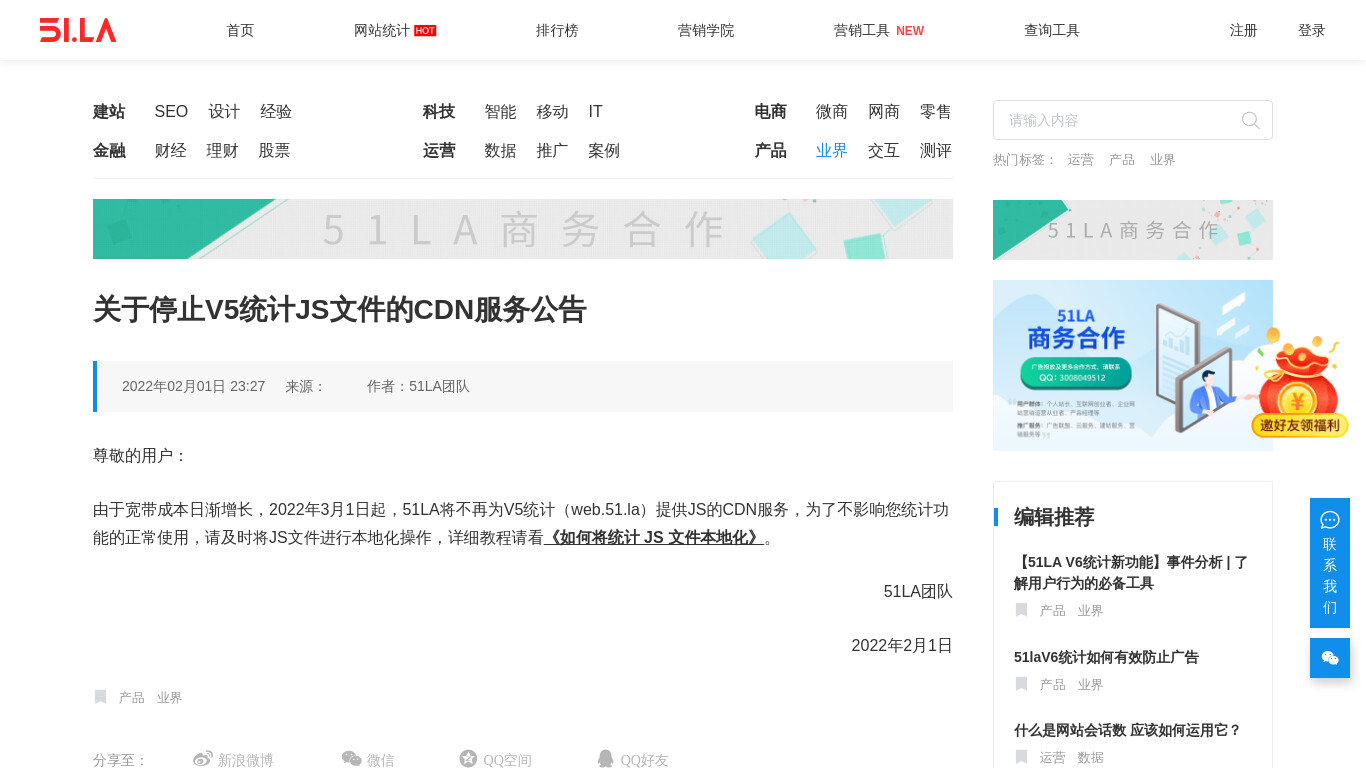Click the floating WeChat button on right
This screenshot has width=1366, height=768.
(1330, 658)
